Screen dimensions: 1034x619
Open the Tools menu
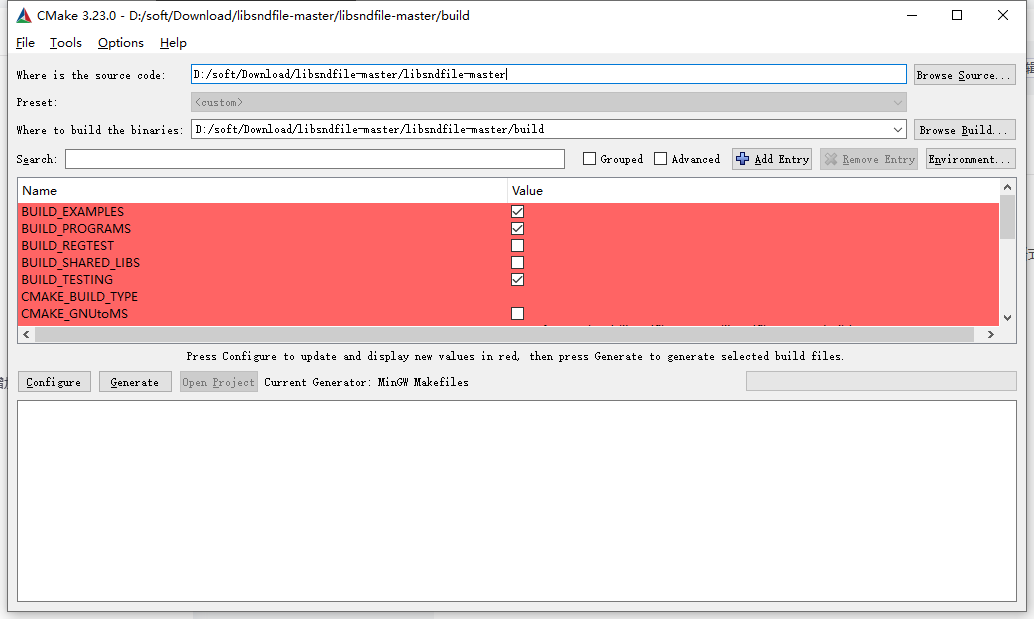[x=65, y=43]
